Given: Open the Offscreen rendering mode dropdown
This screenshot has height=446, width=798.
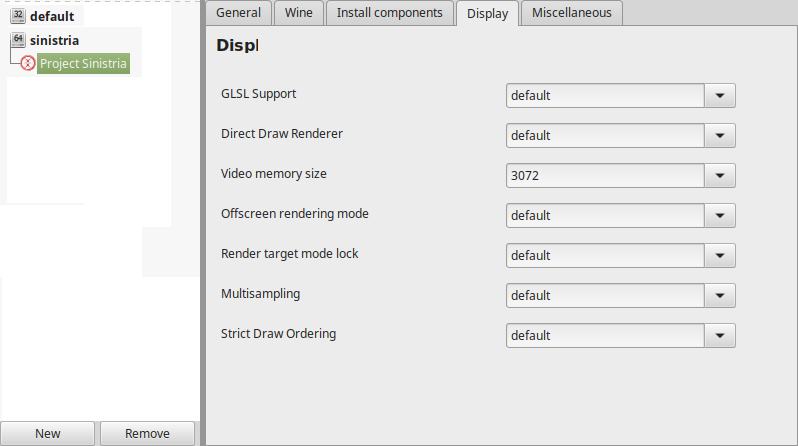Looking at the screenshot, I should click(620, 216).
